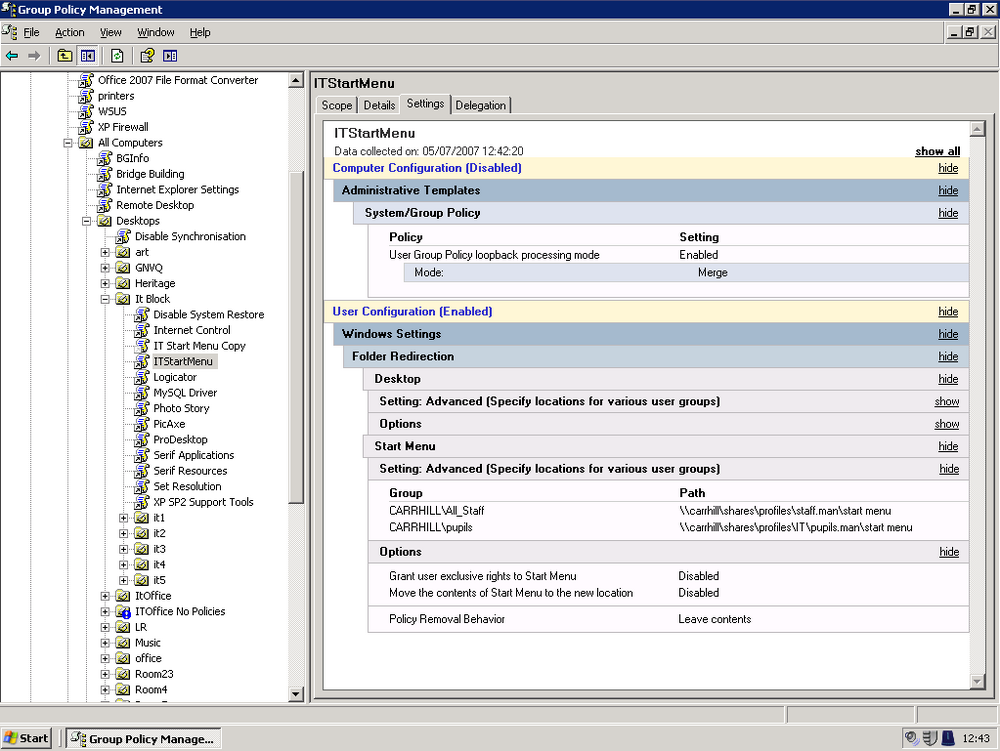Click the XP Firewall GPO icon
1000x751 pixels.
point(86,127)
